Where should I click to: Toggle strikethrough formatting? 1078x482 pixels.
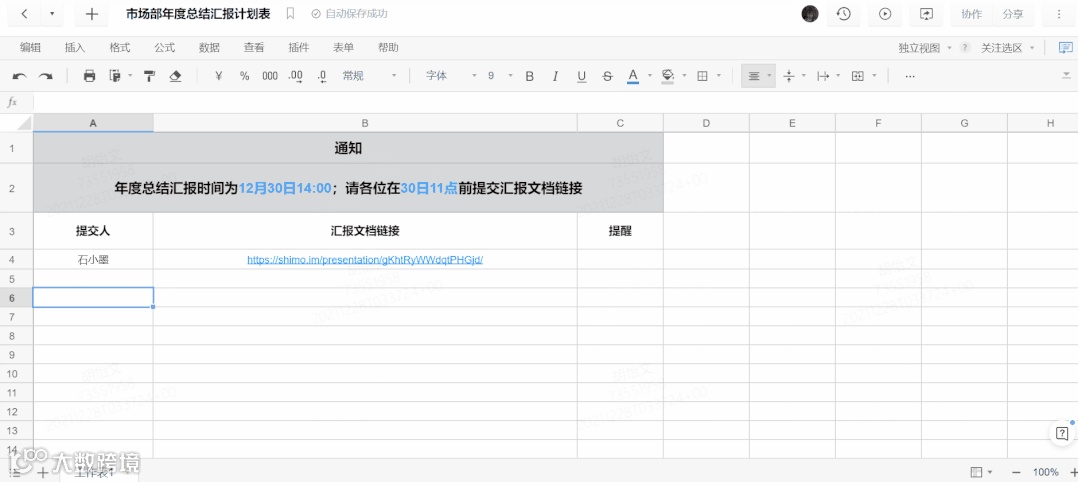(607, 76)
